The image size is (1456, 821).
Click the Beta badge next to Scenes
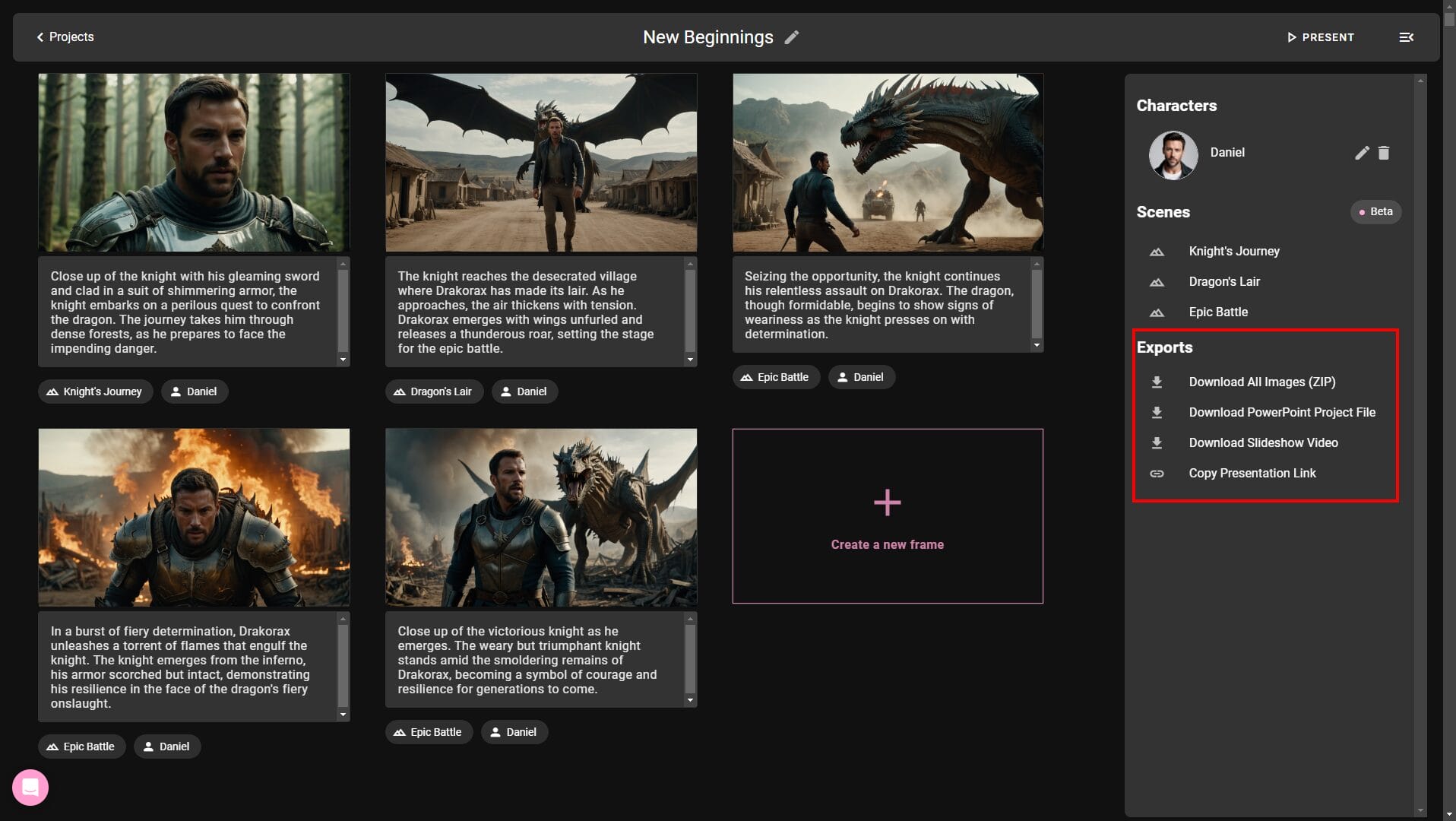[1375, 211]
